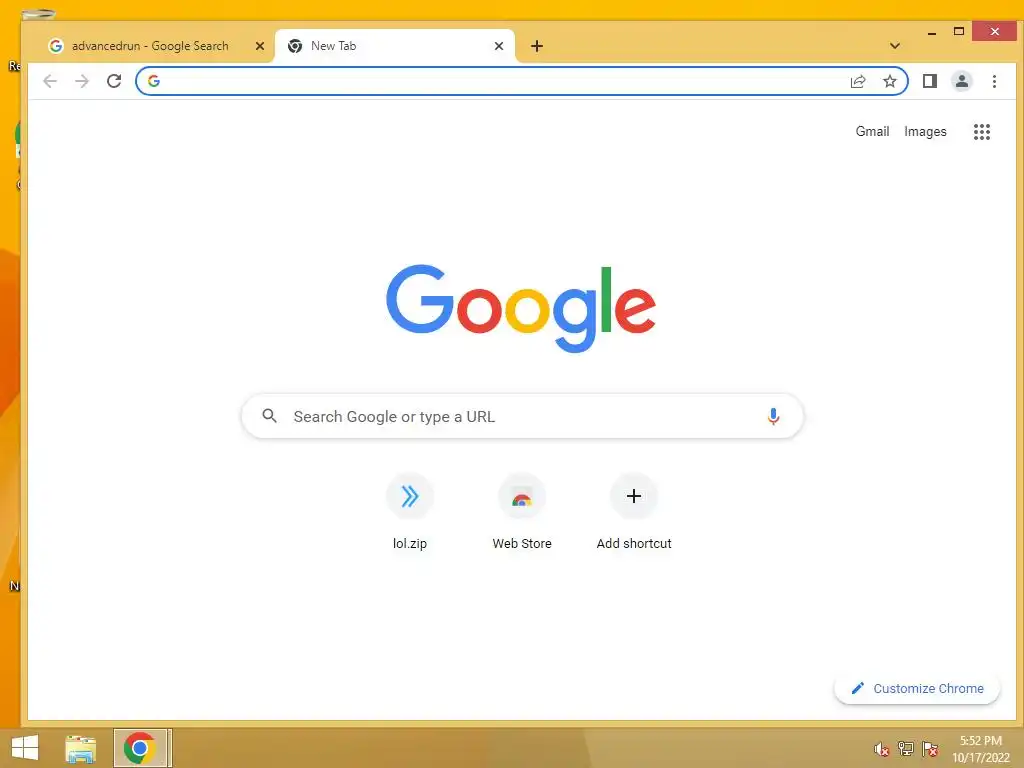Open the Images link
Image resolution: width=1024 pixels, height=768 pixels.
pos(925,132)
